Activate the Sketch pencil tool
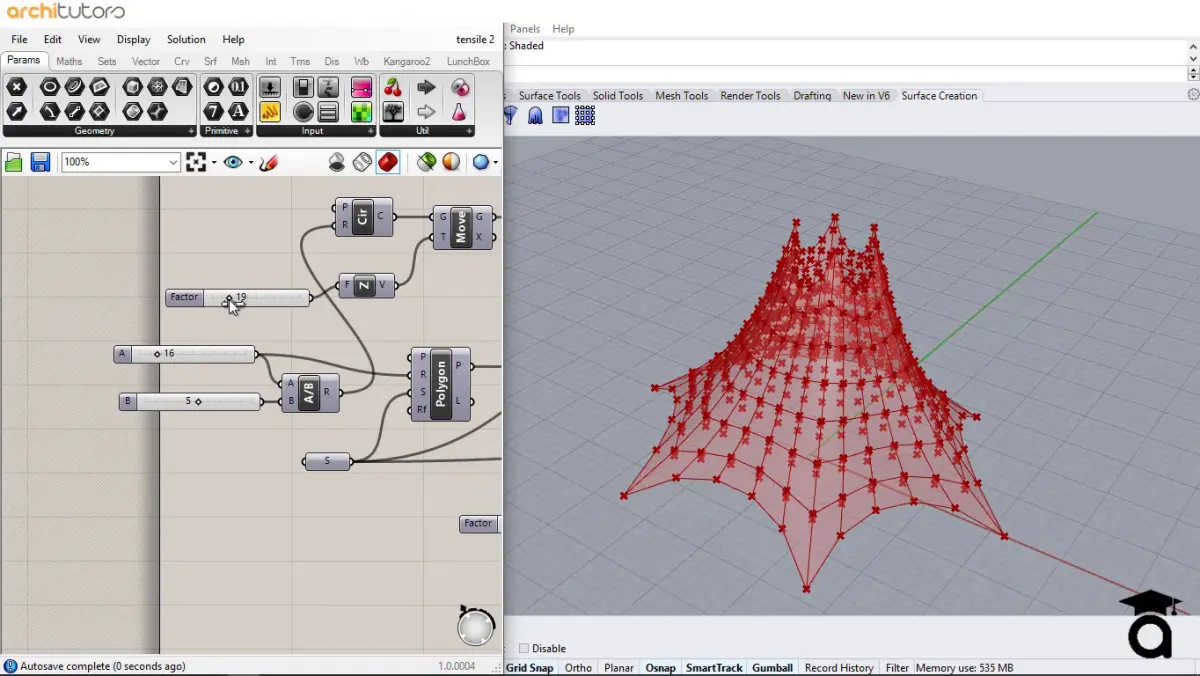The height and width of the screenshot is (676, 1200). point(267,162)
